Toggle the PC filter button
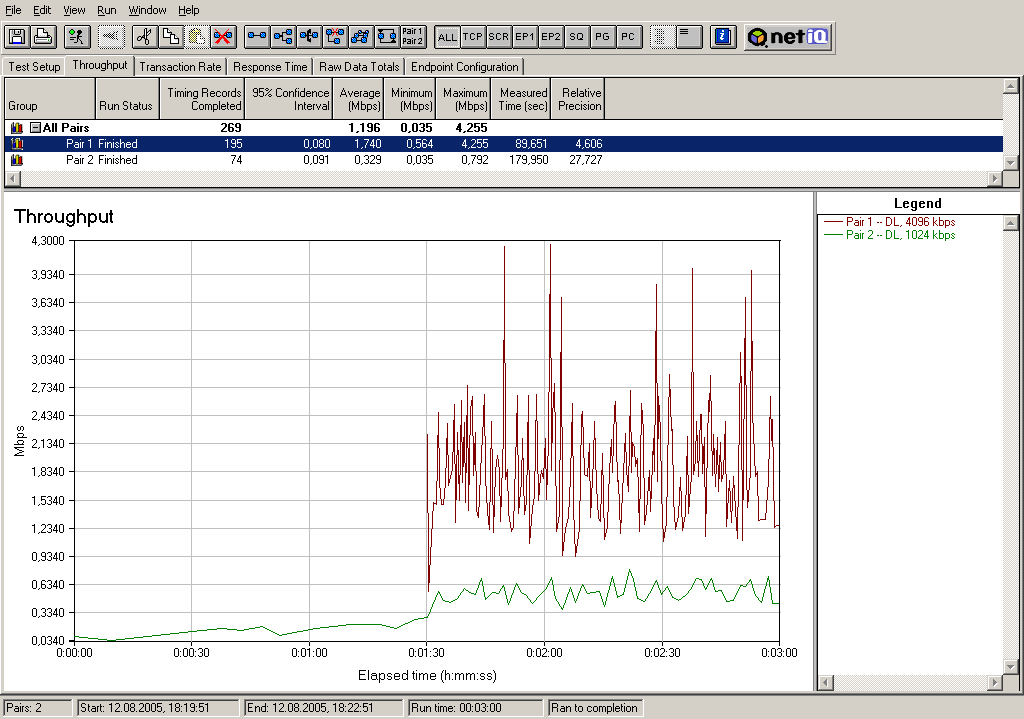 coord(628,37)
